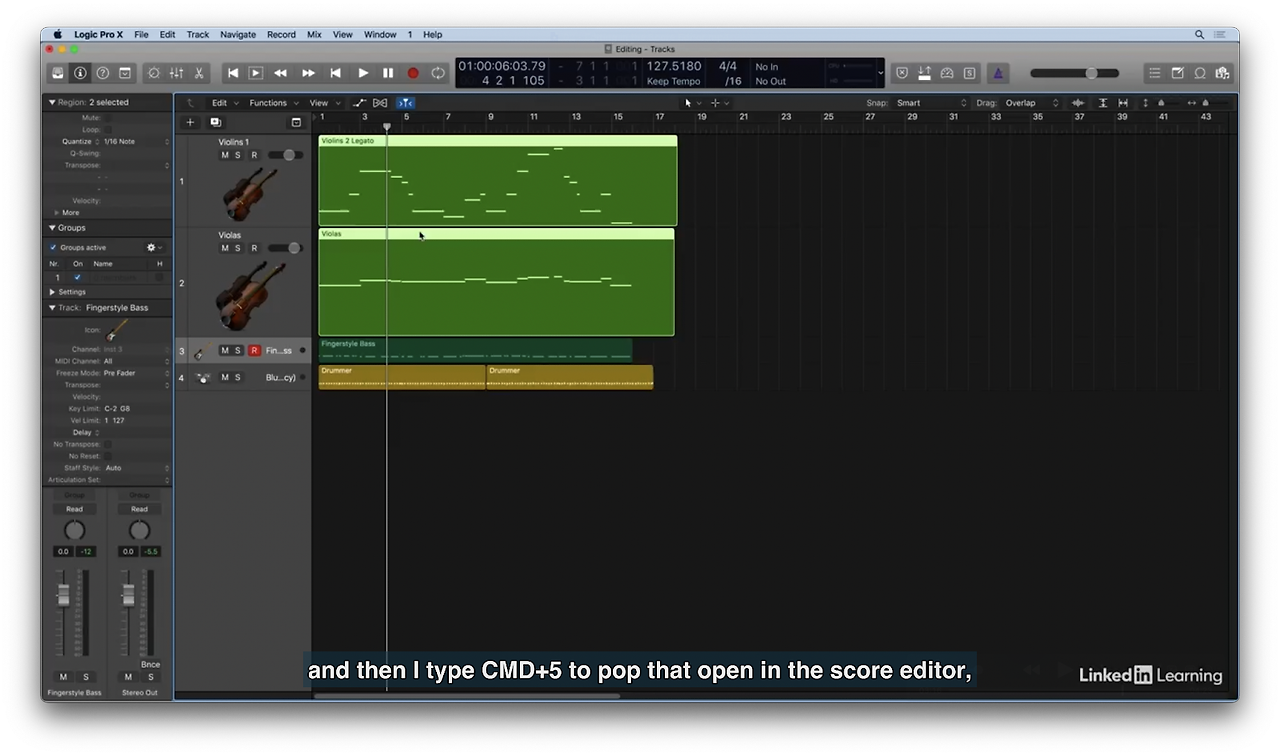Adjust the master volume slider
1280x756 pixels.
click(x=1074, y=73)
